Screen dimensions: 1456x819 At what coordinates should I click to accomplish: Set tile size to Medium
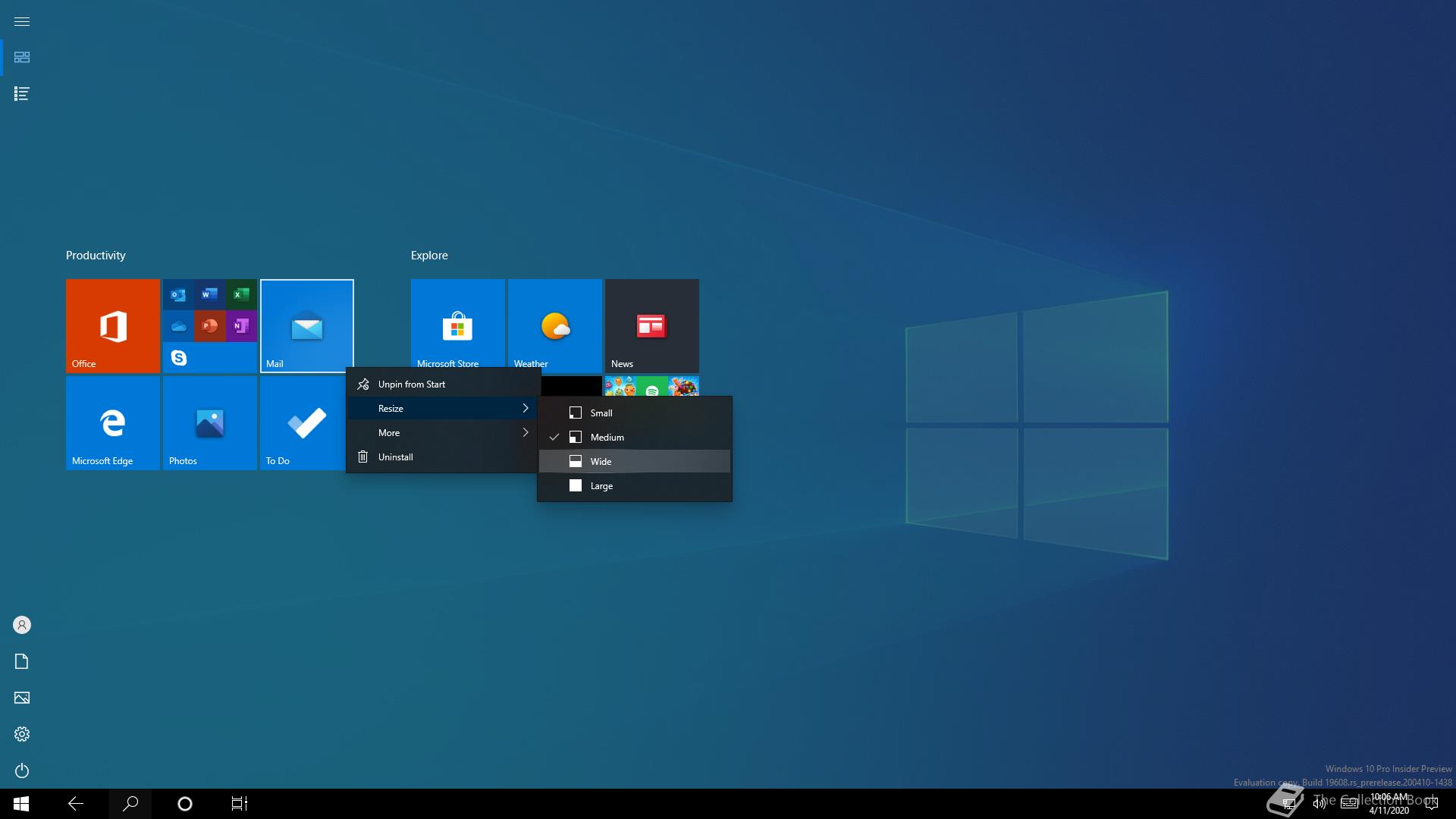point(635,438)
